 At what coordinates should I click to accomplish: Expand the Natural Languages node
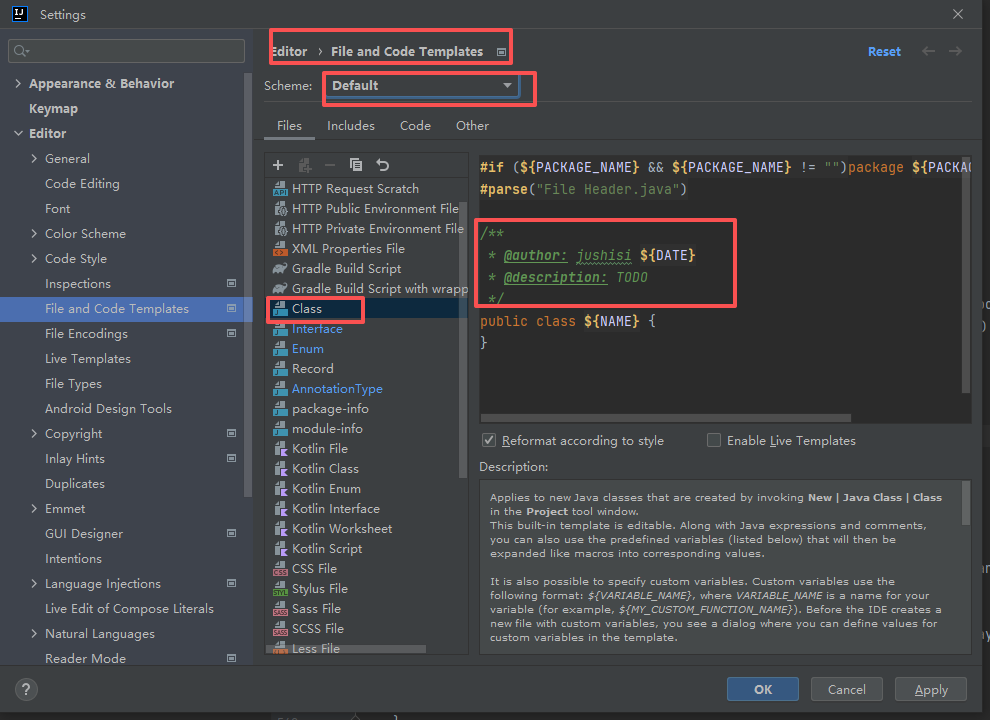[34, 633]
